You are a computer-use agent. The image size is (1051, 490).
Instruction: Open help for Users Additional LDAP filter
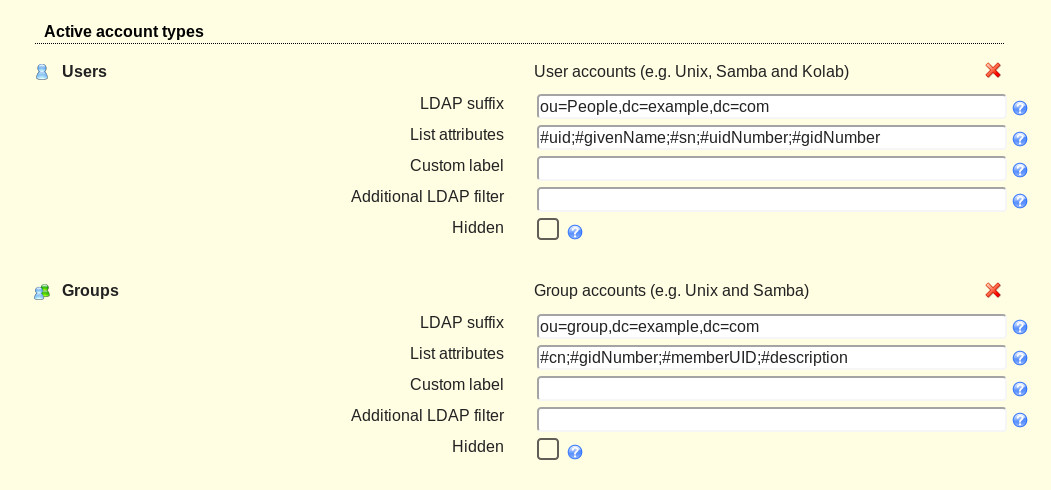pos(1019,201)
